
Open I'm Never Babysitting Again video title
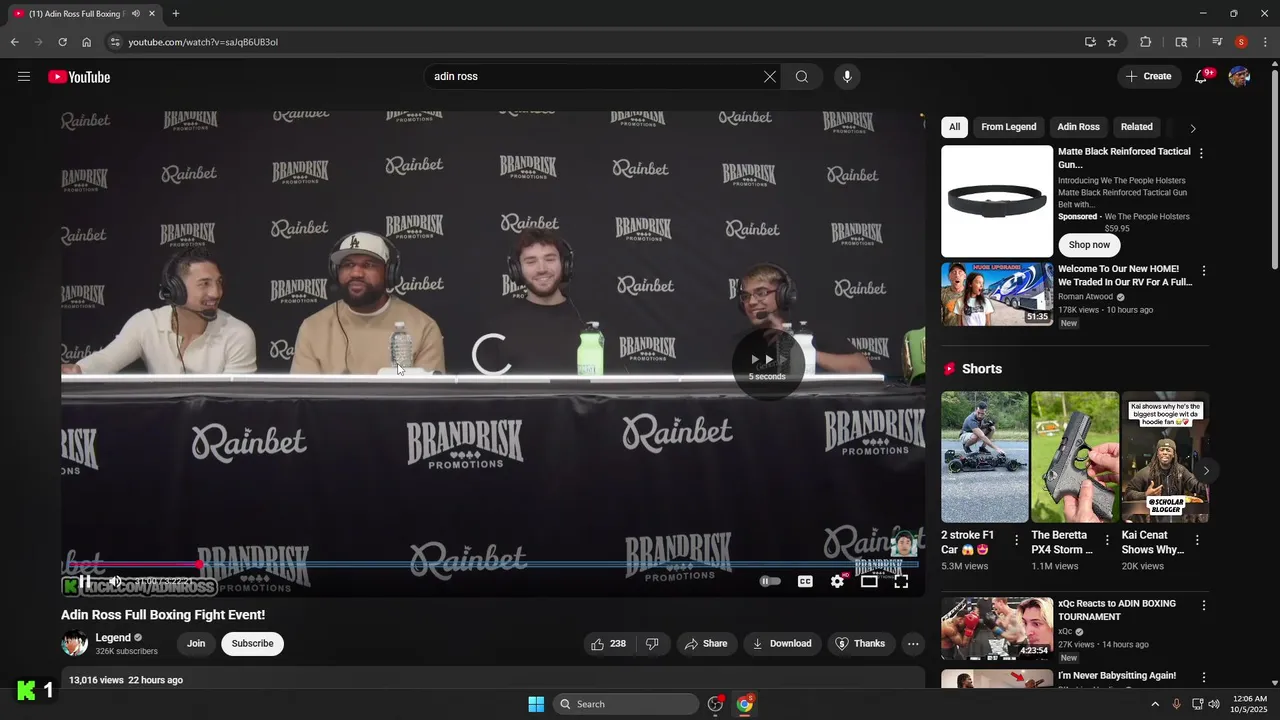(1117, 676)
